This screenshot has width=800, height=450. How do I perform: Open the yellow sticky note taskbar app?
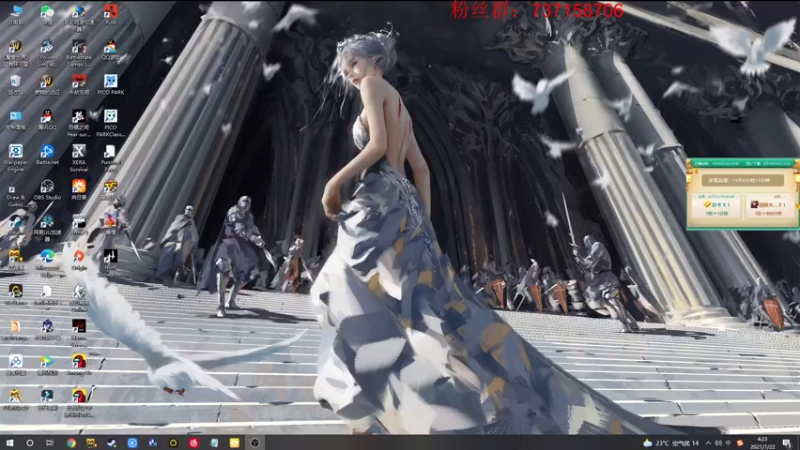point(234,443)
